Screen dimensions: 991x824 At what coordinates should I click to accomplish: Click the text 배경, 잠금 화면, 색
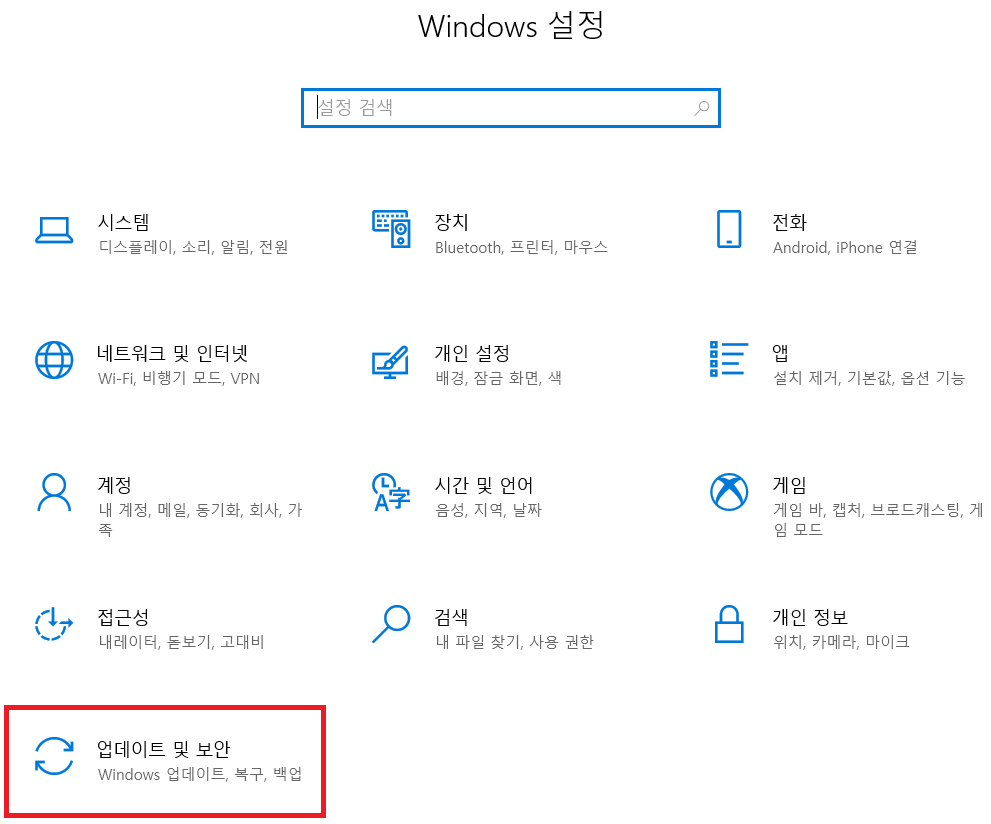(499, 379)
